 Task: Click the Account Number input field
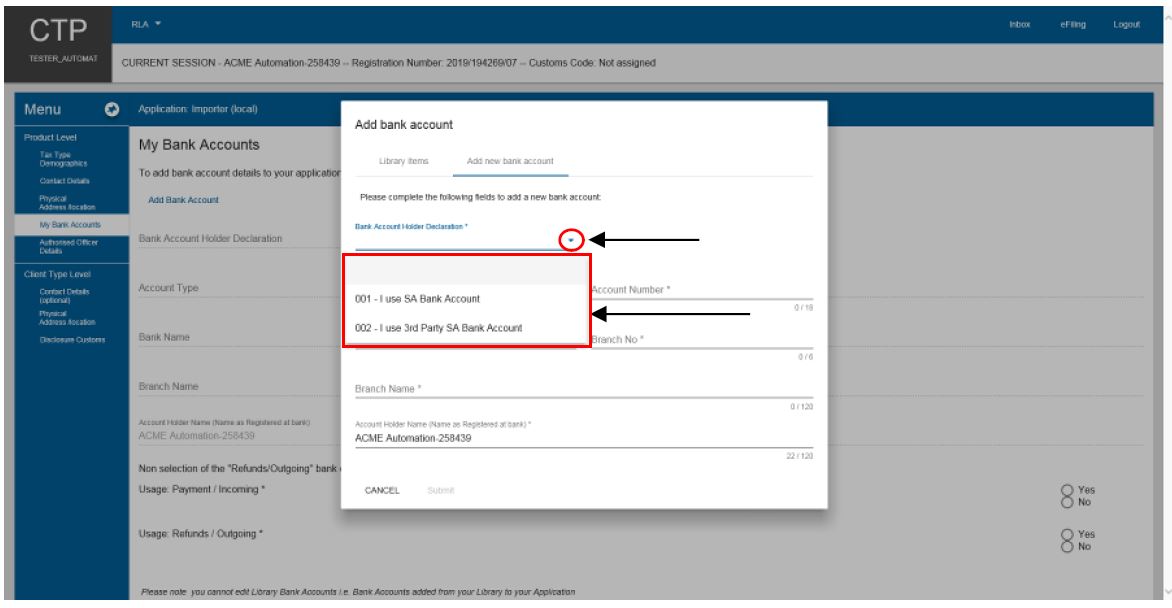[x=702, y=290]
